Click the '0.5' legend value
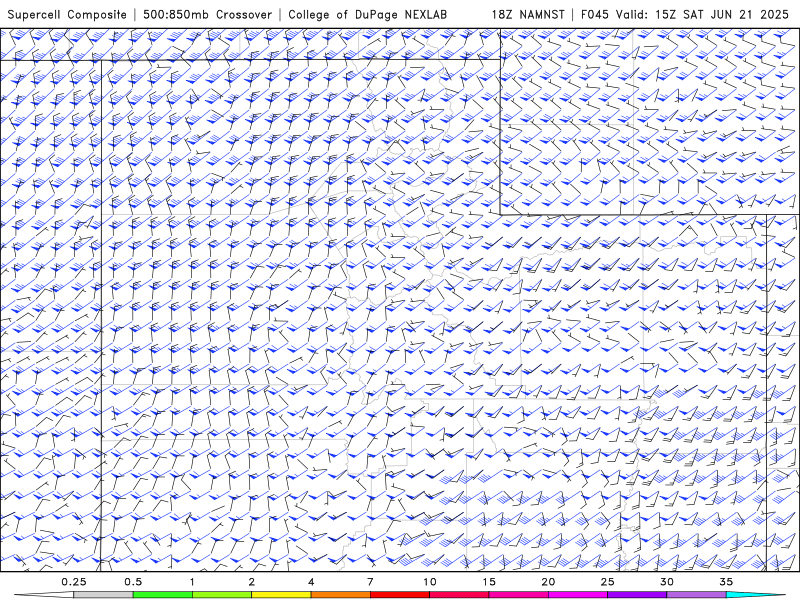The image size is (800, 600). click(133, 582)
